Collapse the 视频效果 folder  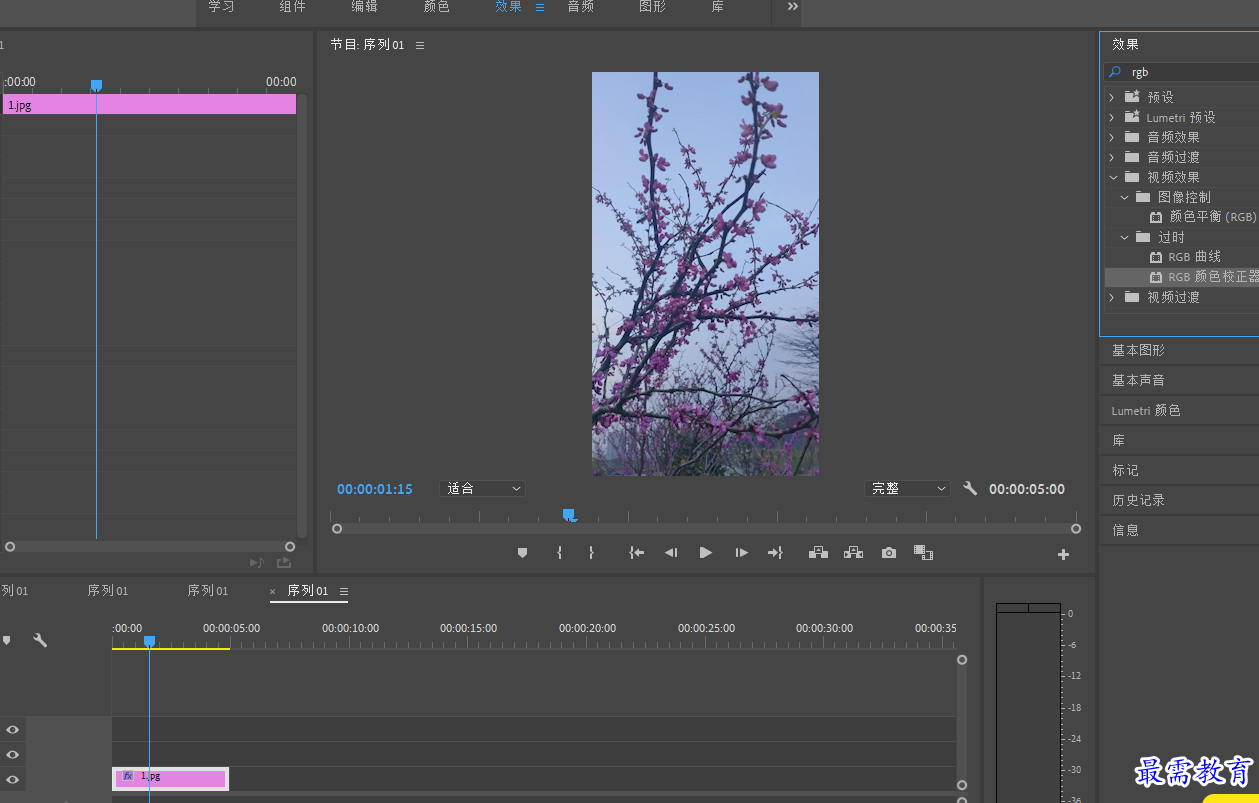pyautogui.click(x=1112, y=177)
